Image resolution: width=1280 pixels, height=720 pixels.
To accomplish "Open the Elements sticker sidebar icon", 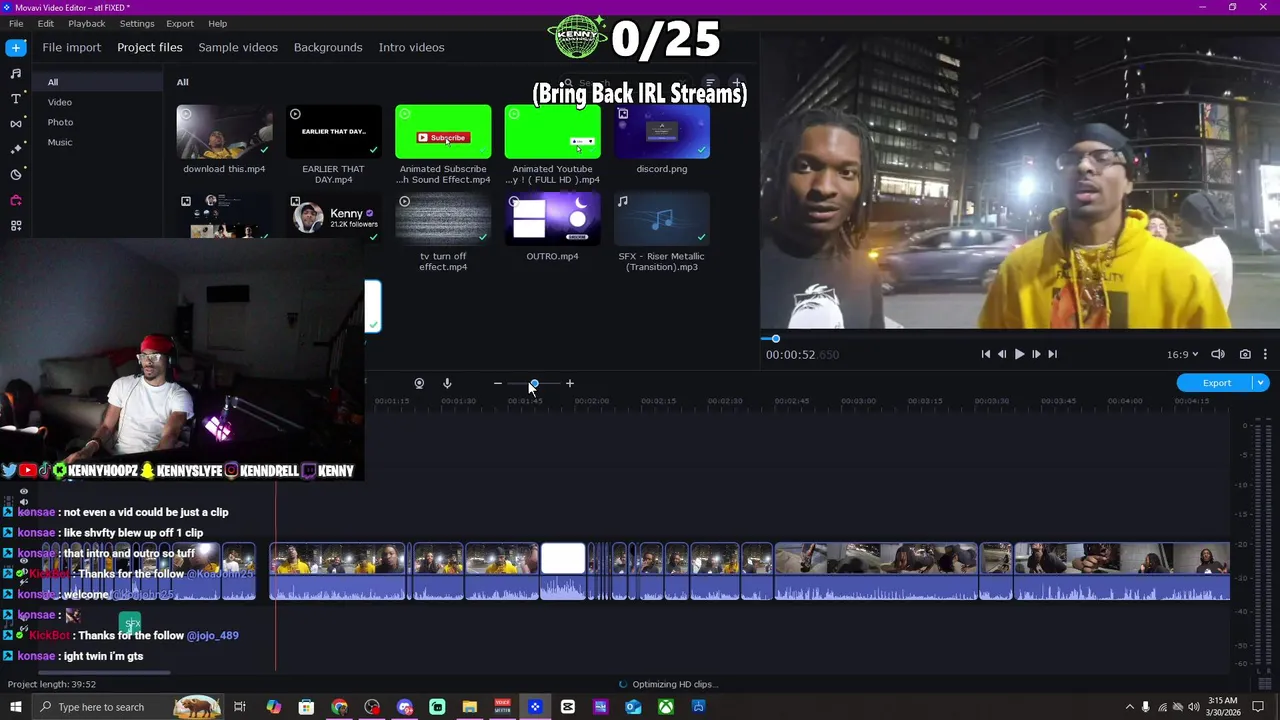I will pyautogui.click(x=15, y=174).
